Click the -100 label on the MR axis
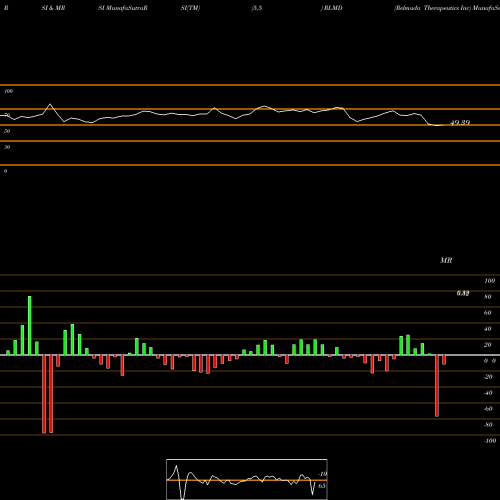Viewport: 500px width, 500px height. pos(490,441)
